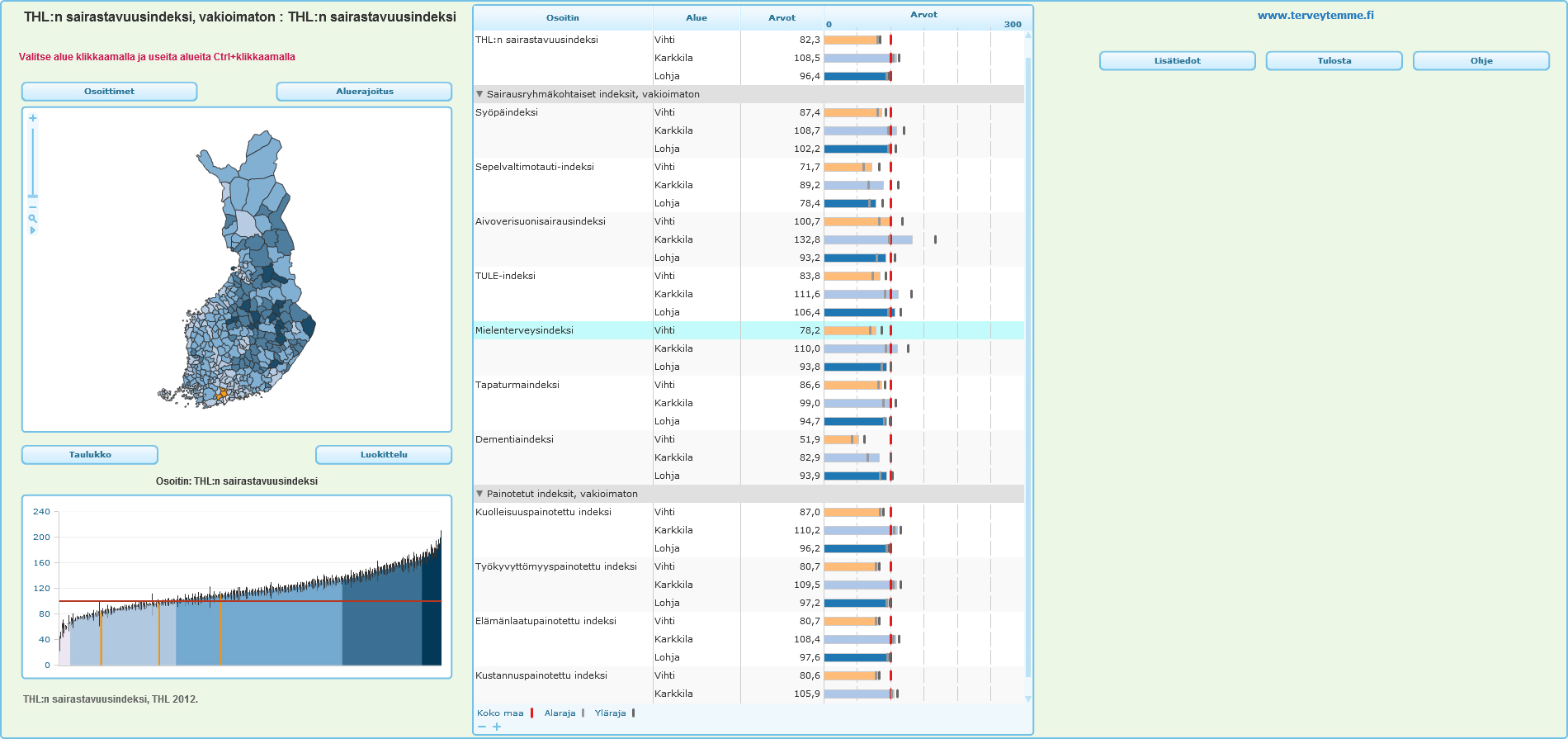Click value 132,8 for Karkkila
Viewport: 1568px width, 739px height.
(807, 239)
